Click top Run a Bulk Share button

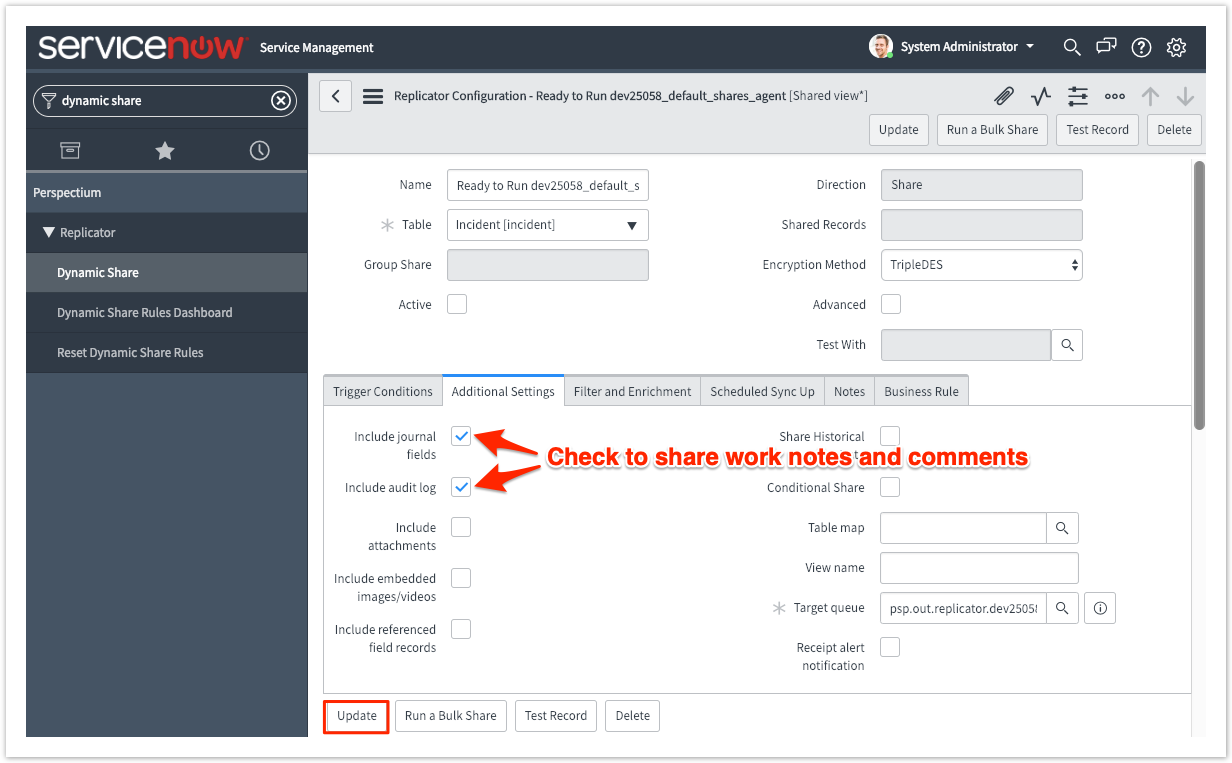[x=992, y=129]
